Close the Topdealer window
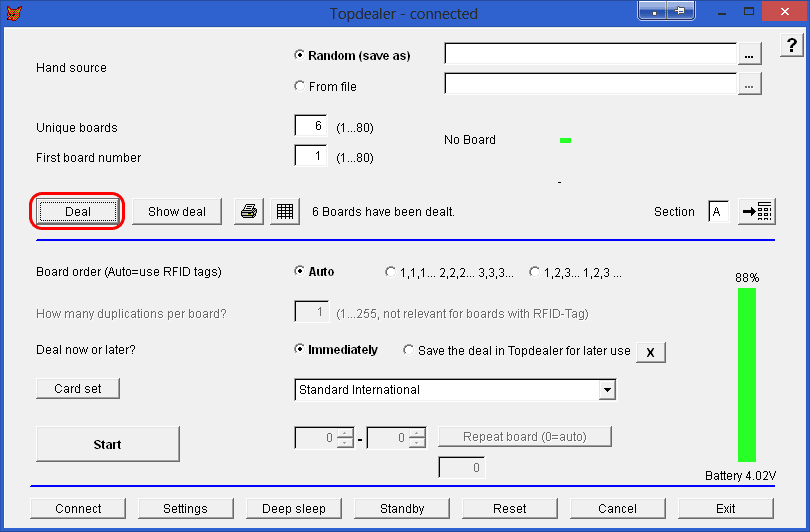This screenshot has width=810, height=532. pyautogui.click(x=785, y=11)
